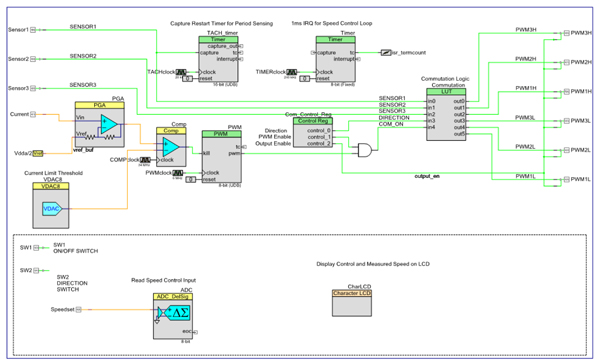Click the DIRECTION label at LUT in3
This screenshot has width=600, height=362.
pos(394,117)
